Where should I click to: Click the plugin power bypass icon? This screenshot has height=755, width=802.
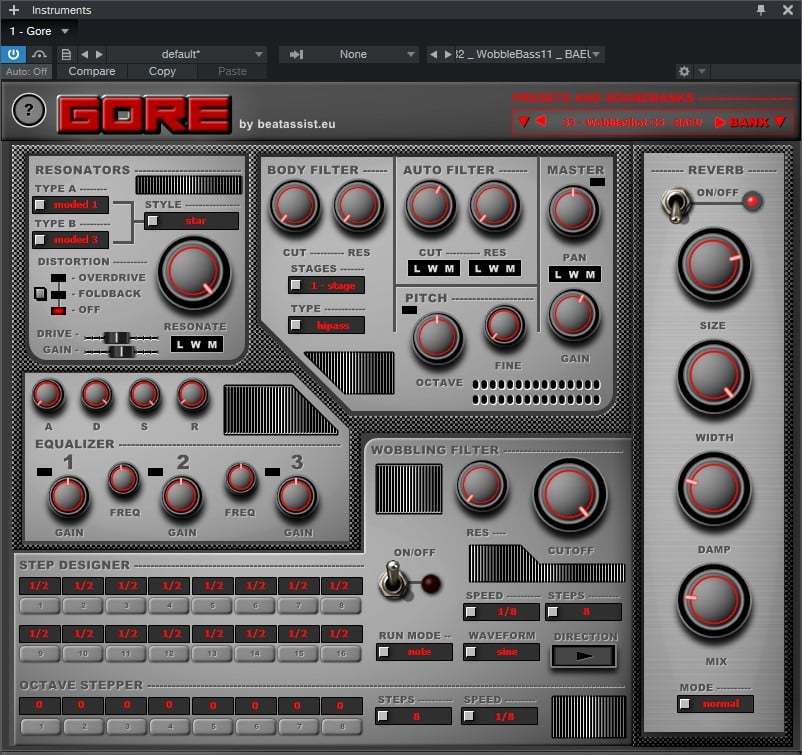point(14,54)
